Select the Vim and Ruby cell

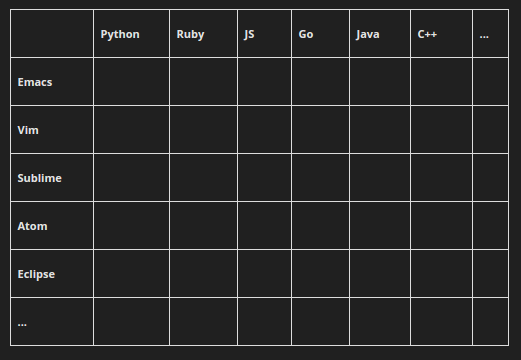(203, 130)
